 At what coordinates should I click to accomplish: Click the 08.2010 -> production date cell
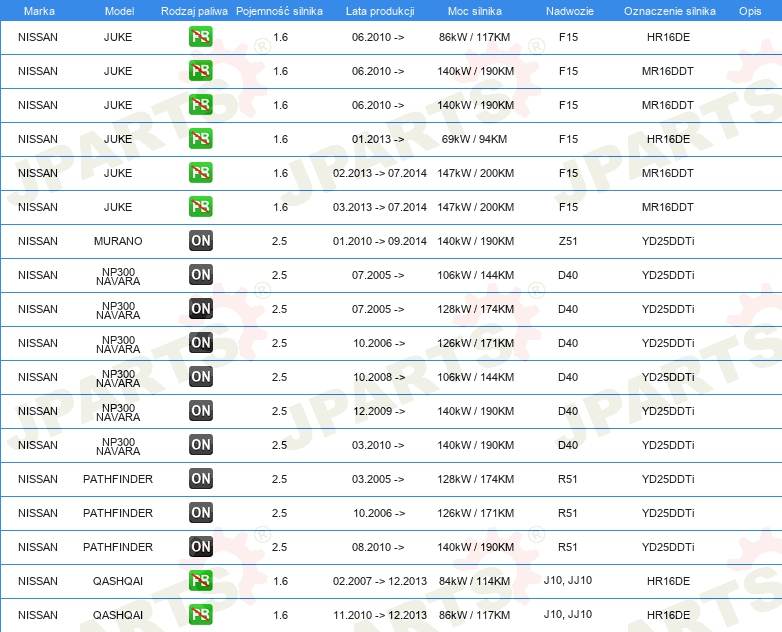coord(378,547)
